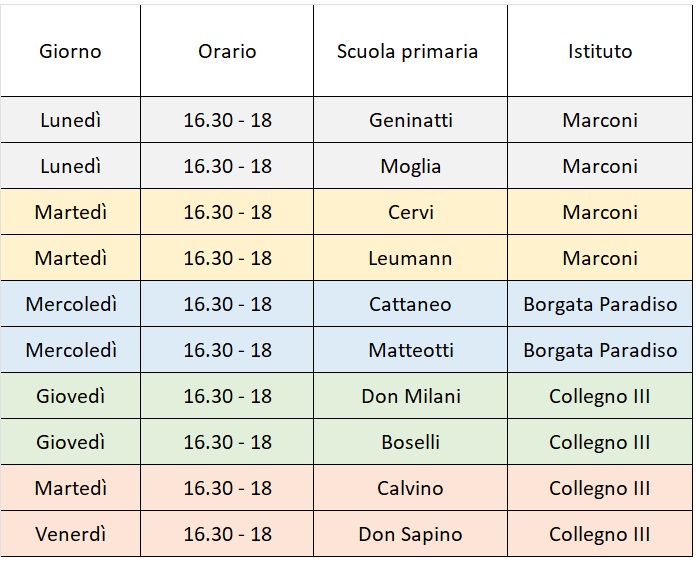Select the Moglia school cell
The height and width of the screenshot is (564, 696).
(410, 166)
